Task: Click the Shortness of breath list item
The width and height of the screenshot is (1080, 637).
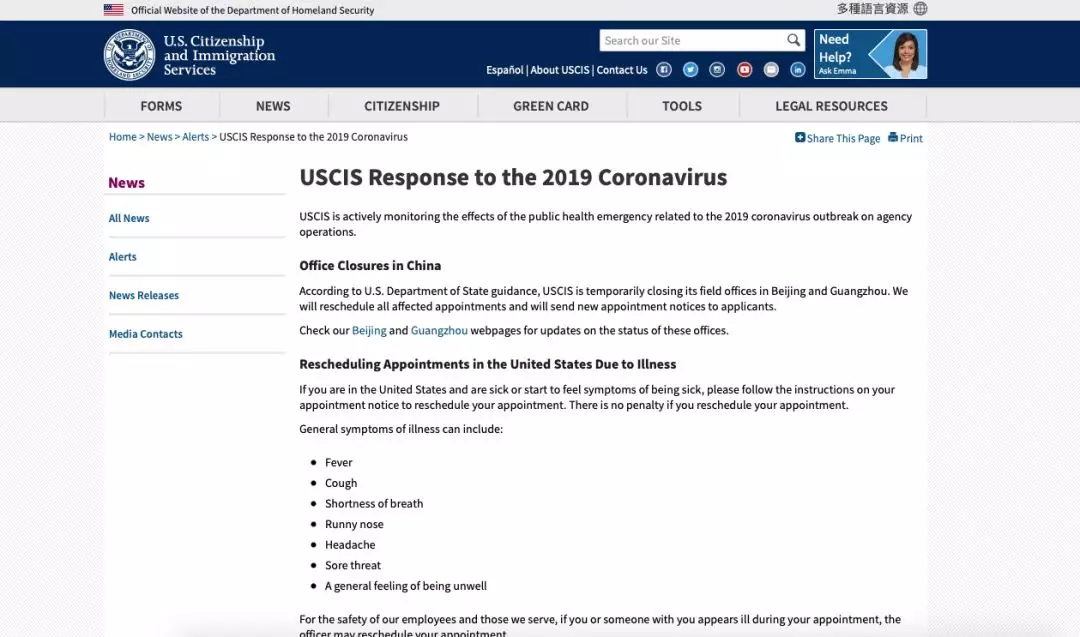Action: pyautogui.click(x=374, y=503)
